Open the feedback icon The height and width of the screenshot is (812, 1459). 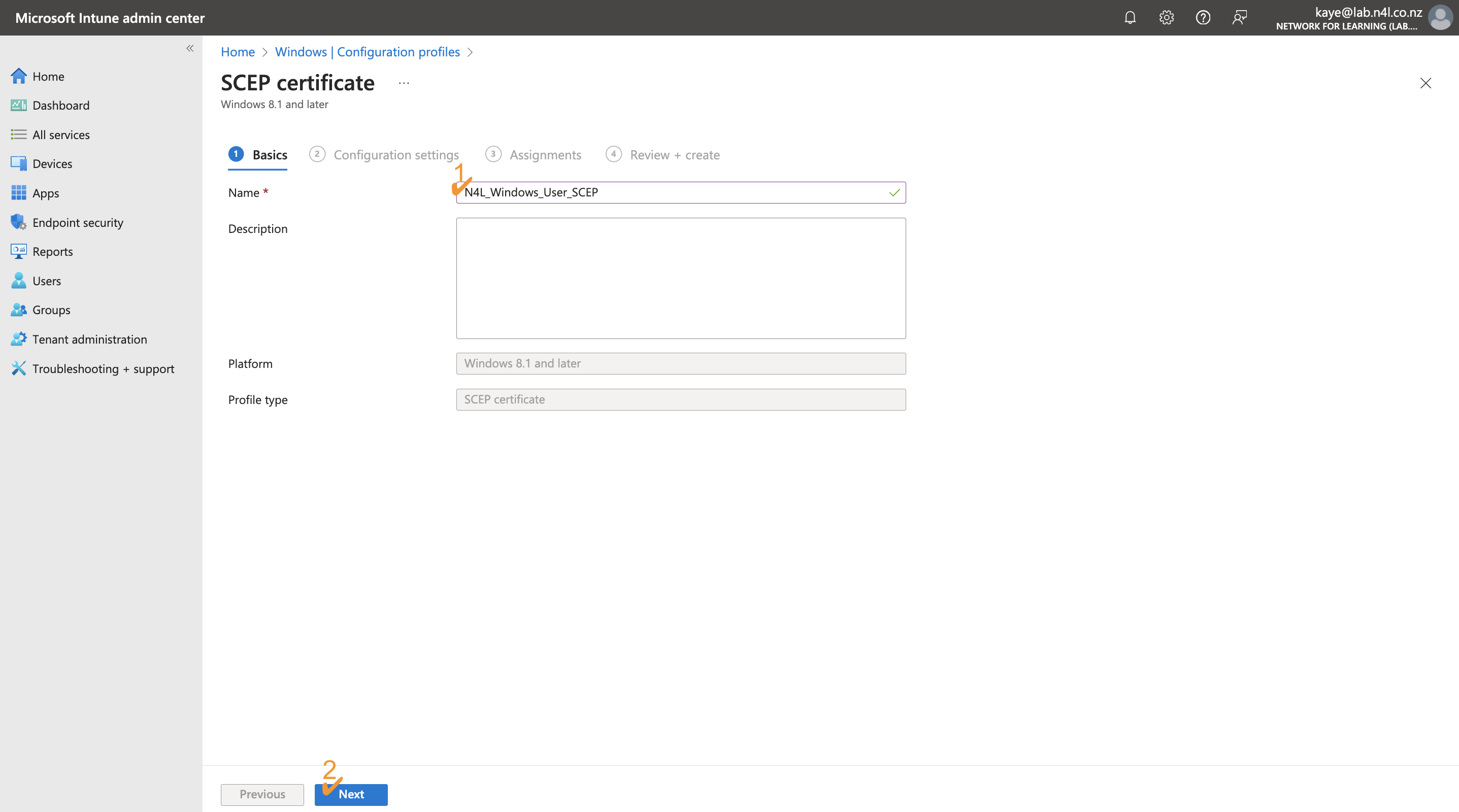point(1240,18)
